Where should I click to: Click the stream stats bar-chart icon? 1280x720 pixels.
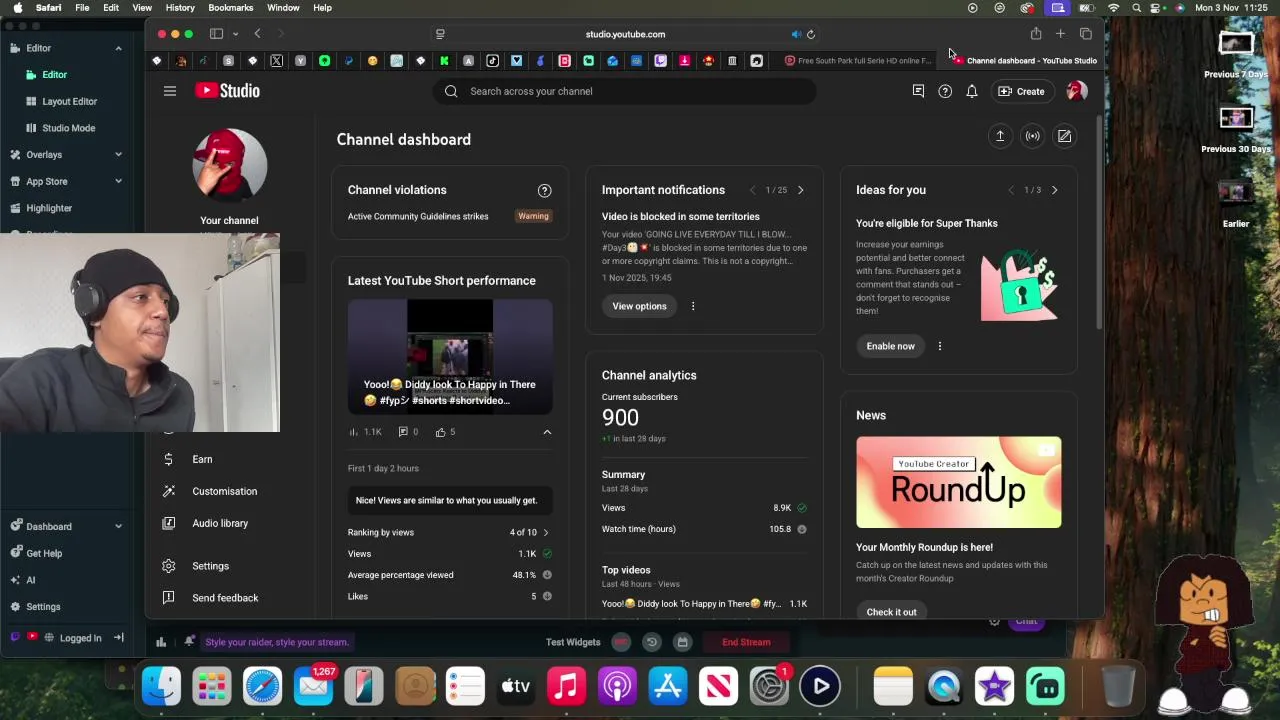161,642
